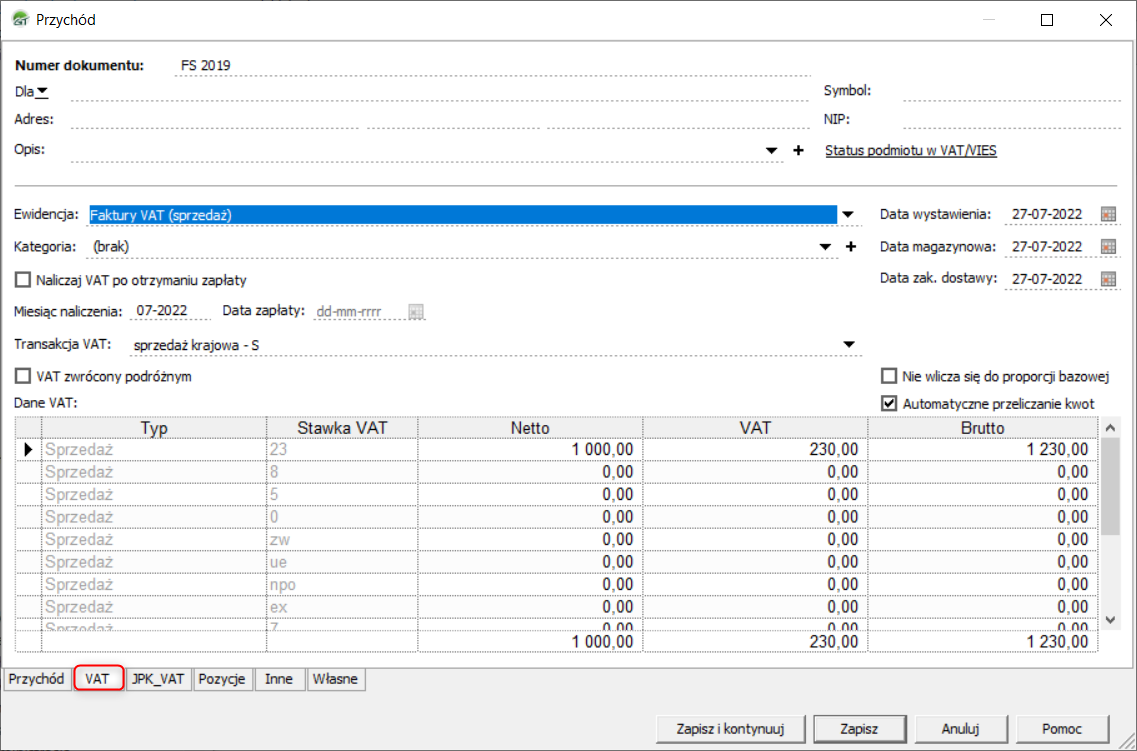Open the JPK_VAT tab
Screen dimensions: 1137x751
click(158, 679)
